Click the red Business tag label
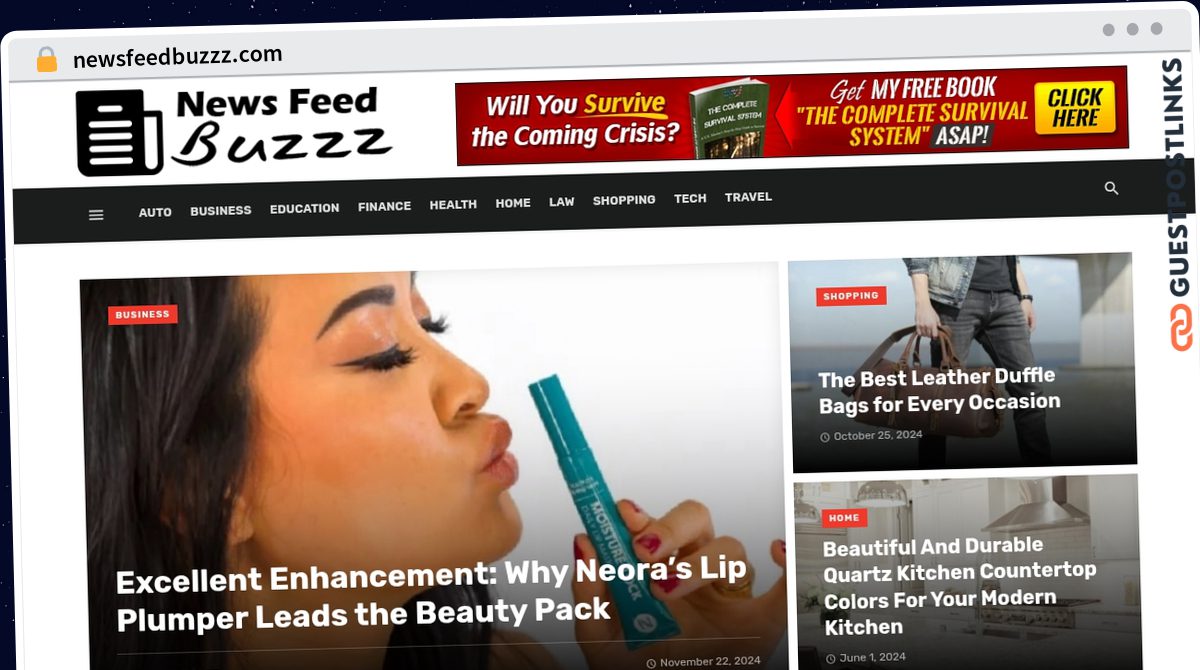The width and height of the screenshot is (1200, 670). coord(142,314)
